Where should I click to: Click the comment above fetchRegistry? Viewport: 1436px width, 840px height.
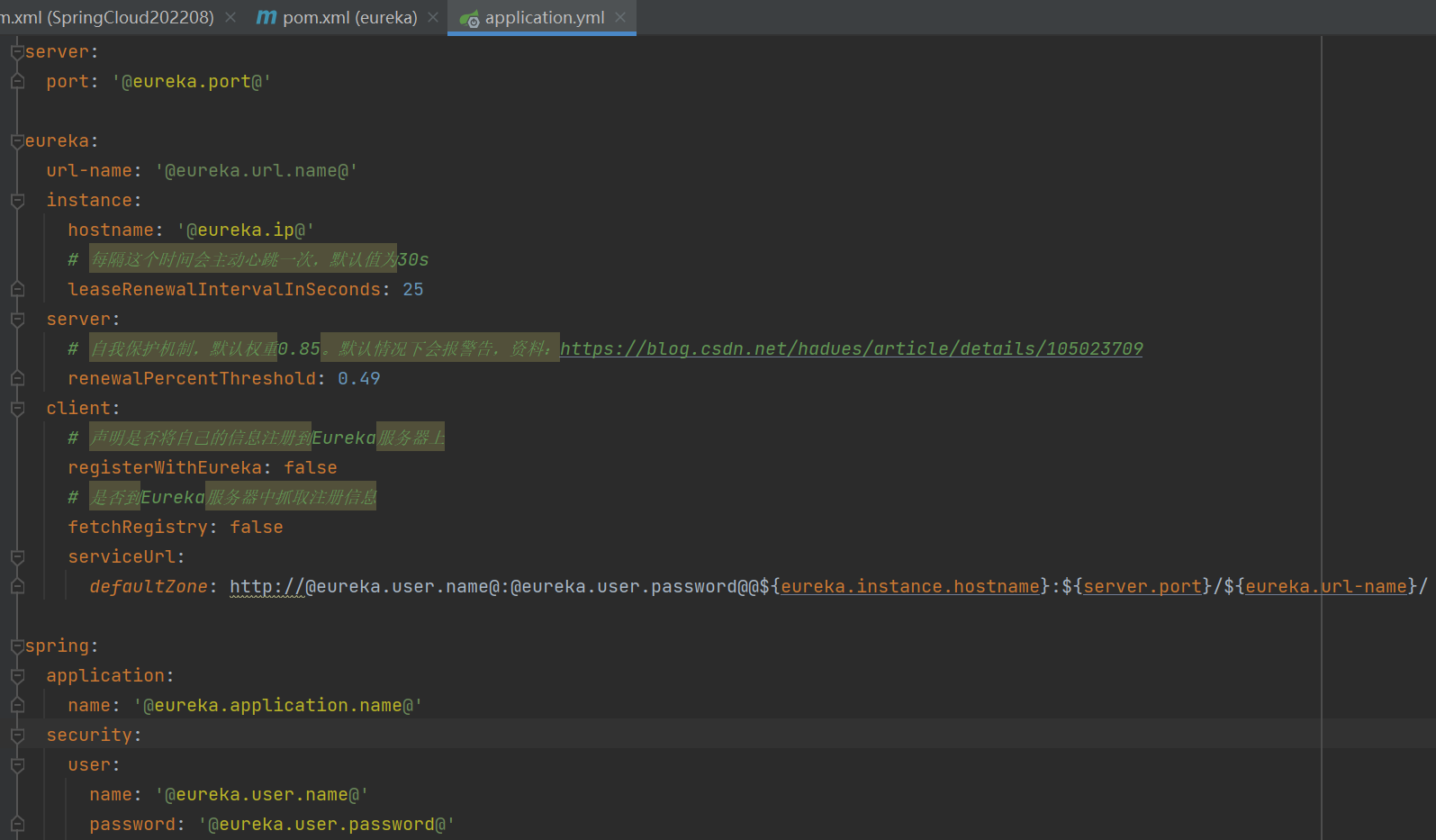tap(222, 497)
